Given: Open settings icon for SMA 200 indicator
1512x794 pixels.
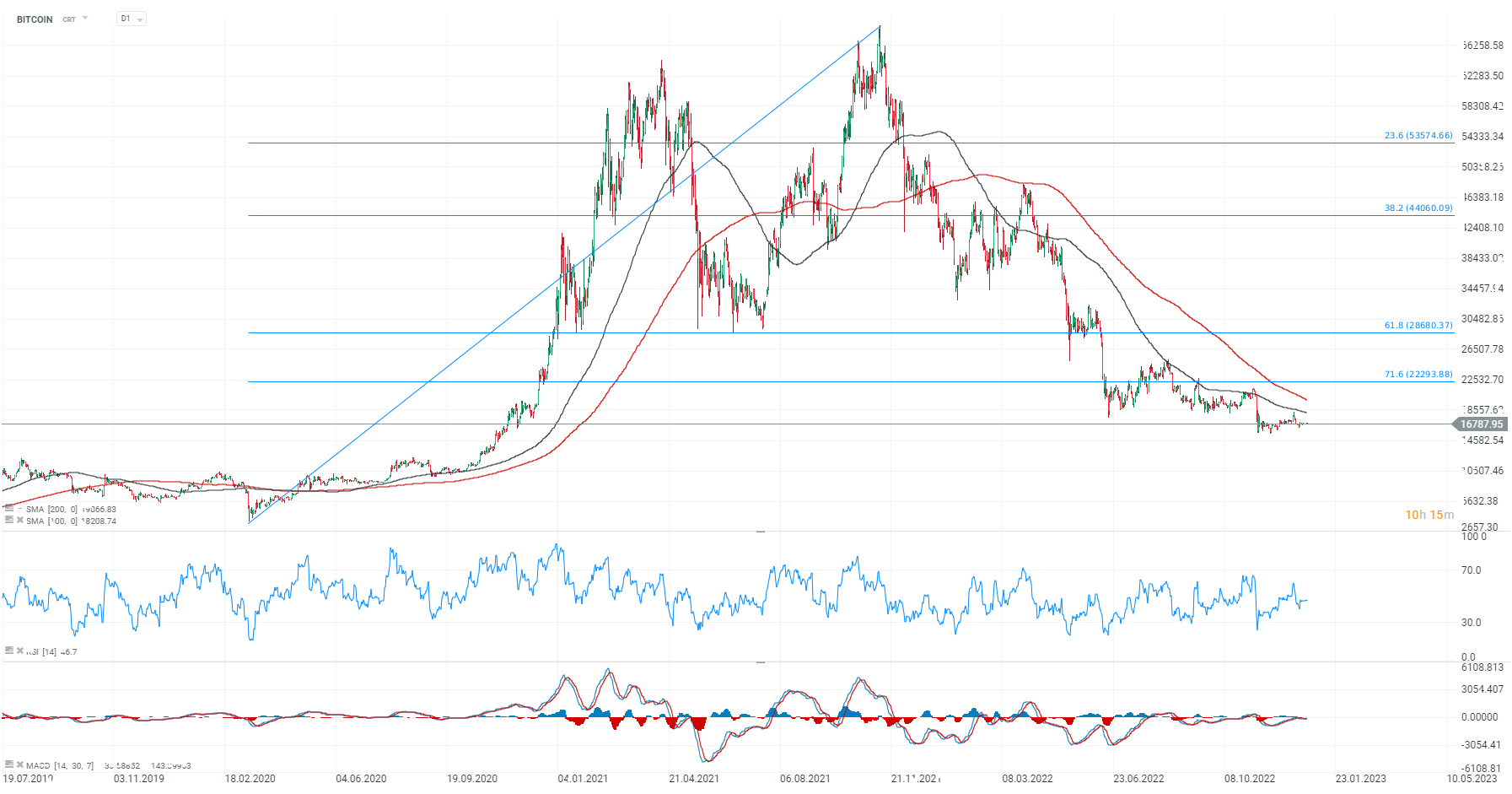Looking at the screenshot, I should pyautogui.click(x=9, y=508).
